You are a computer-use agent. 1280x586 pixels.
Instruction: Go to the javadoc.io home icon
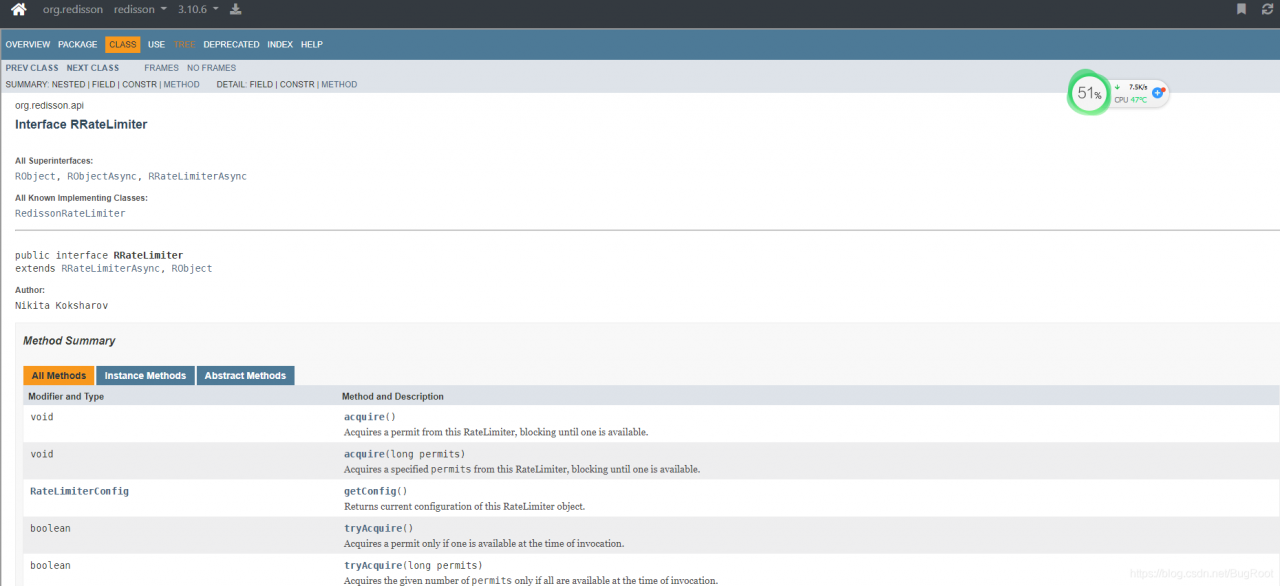(18, 10)
